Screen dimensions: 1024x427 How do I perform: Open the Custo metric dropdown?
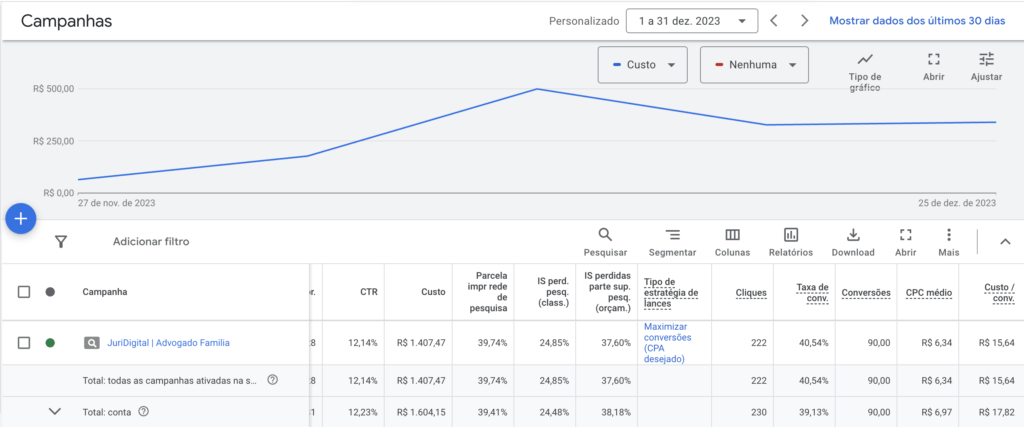click(642, 65)
